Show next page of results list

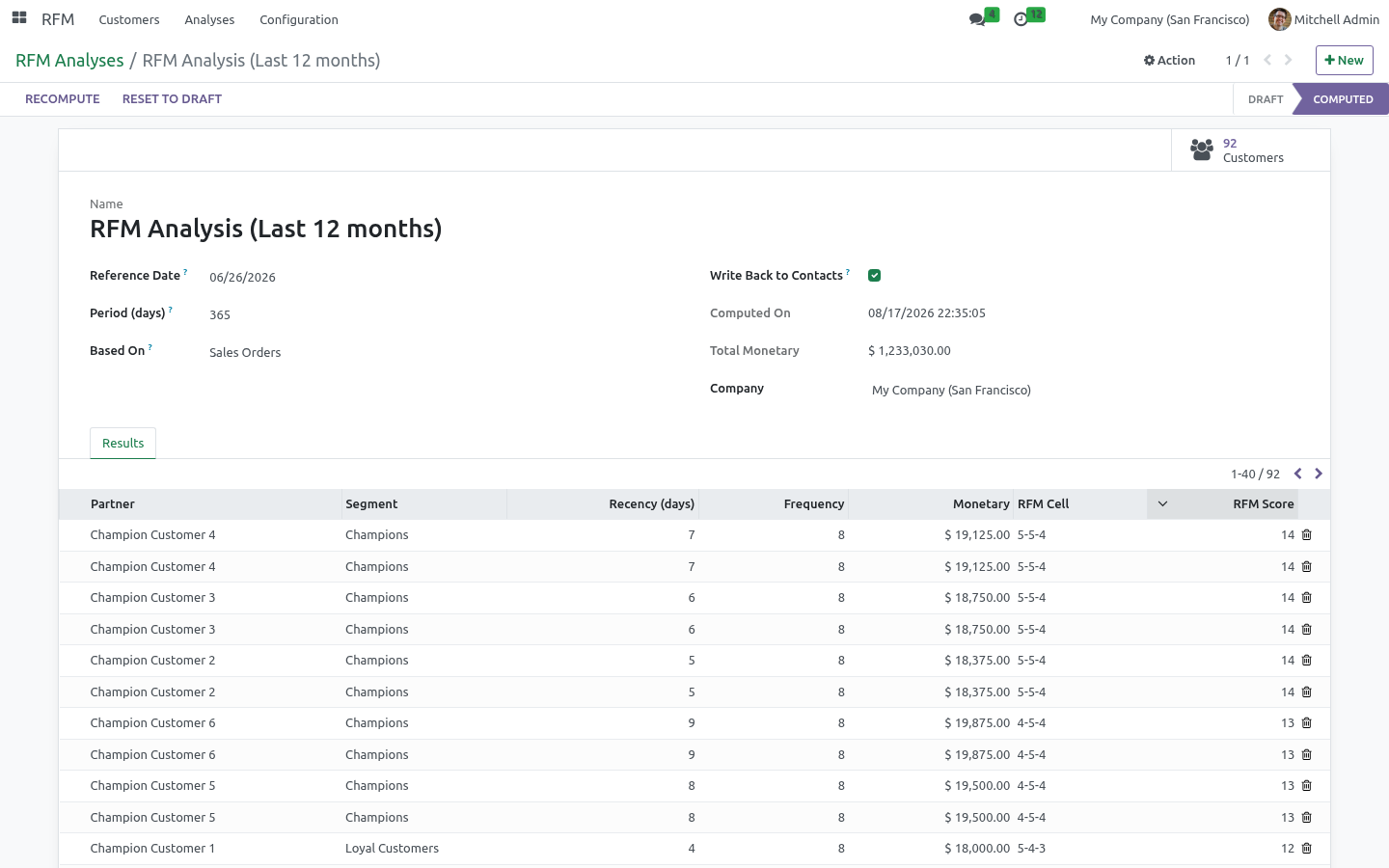[1319, 474]
